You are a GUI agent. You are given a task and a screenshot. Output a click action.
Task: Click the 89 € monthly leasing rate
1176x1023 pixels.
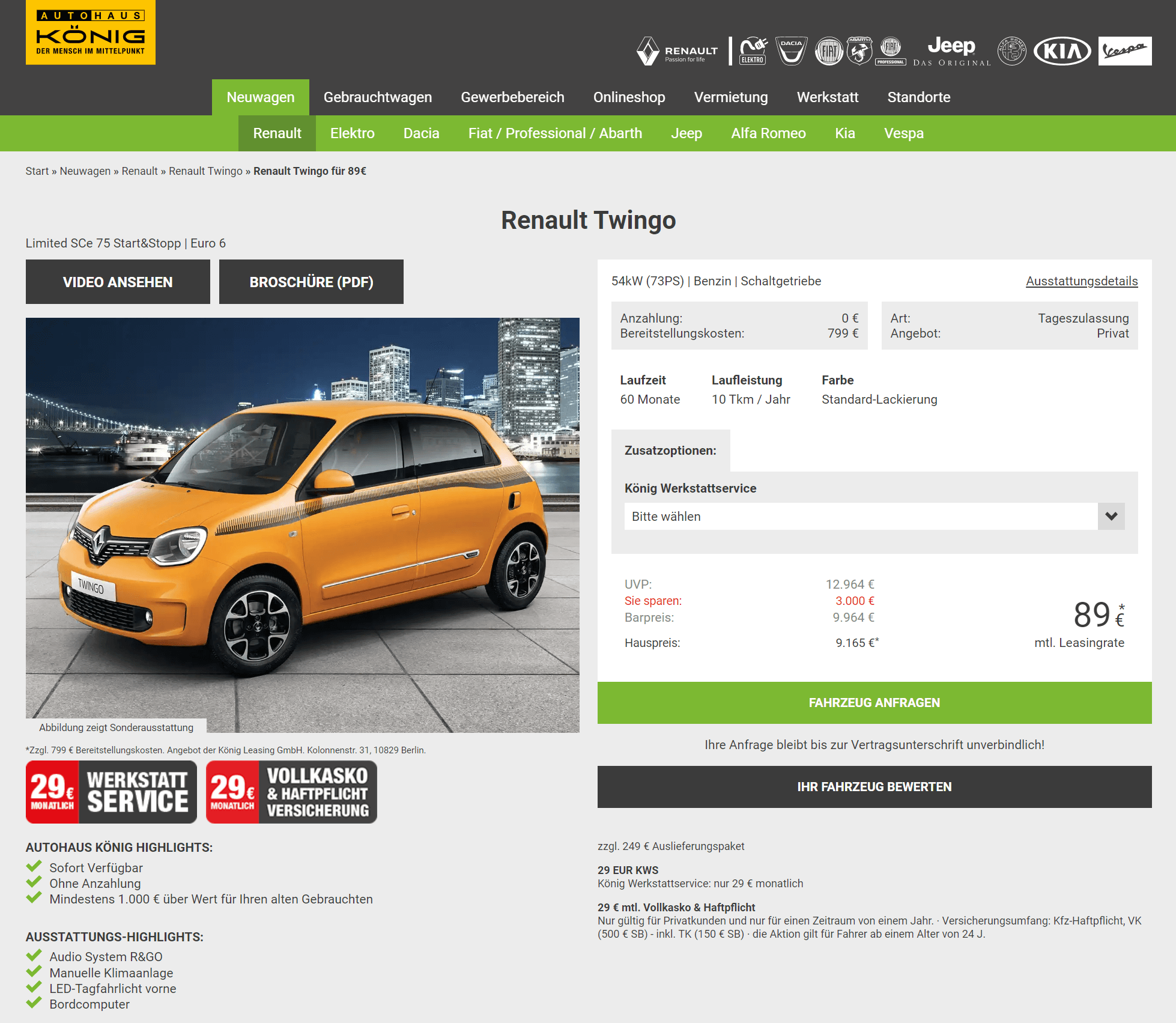pyautogui.click(x=1099, y=615)
